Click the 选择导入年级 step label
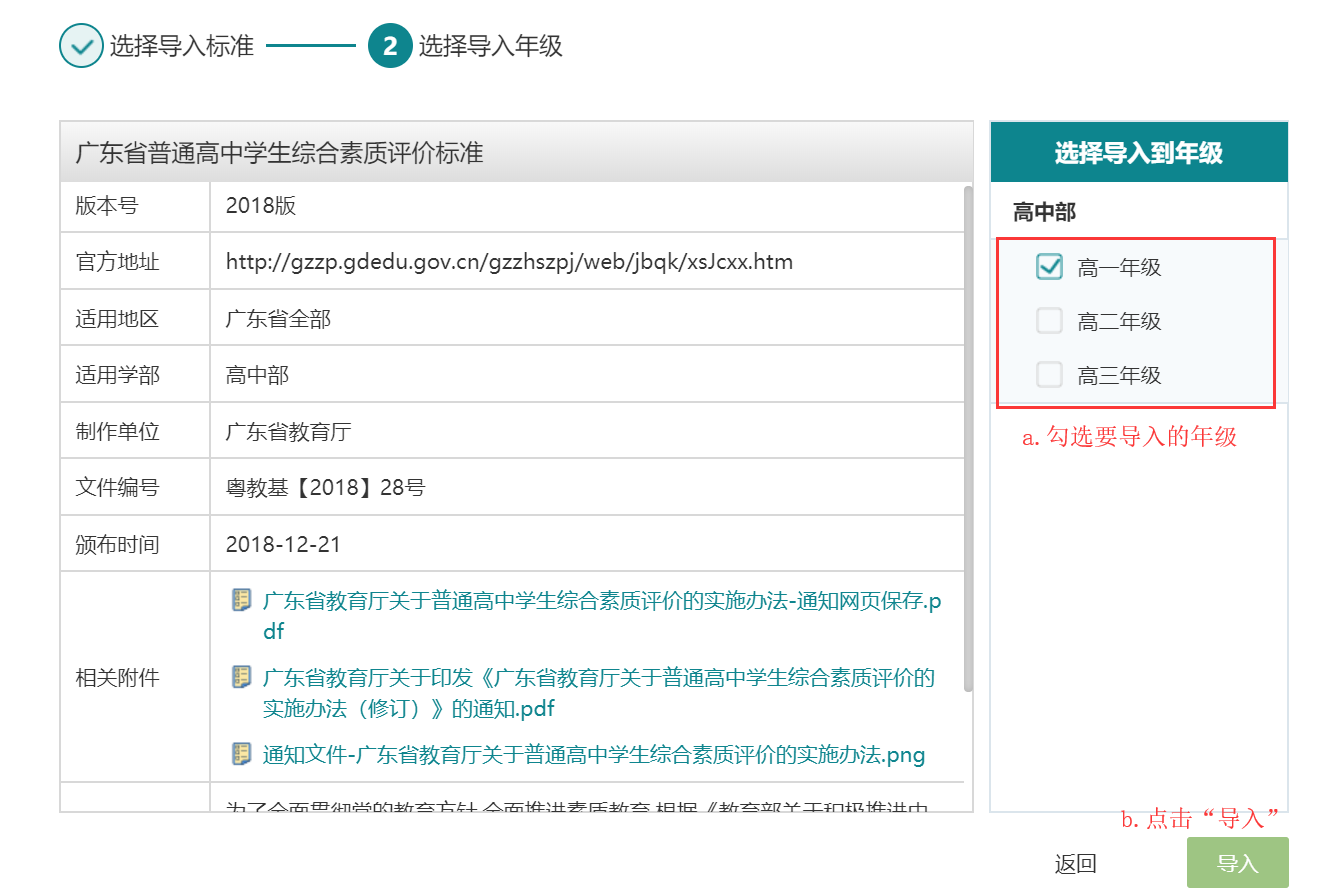This screenshot has height=890, width=1318. click(x=491, y=46)
